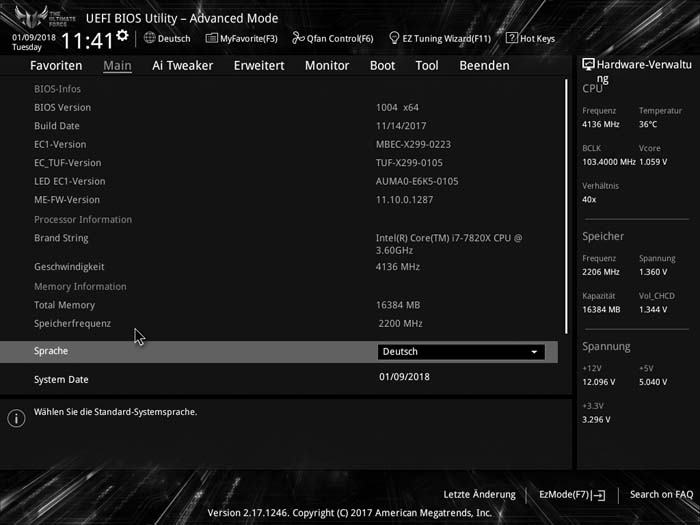700x525 pixels.
Task: Click Vcore 1.059 V reading
Action: [x=653, y=162]
